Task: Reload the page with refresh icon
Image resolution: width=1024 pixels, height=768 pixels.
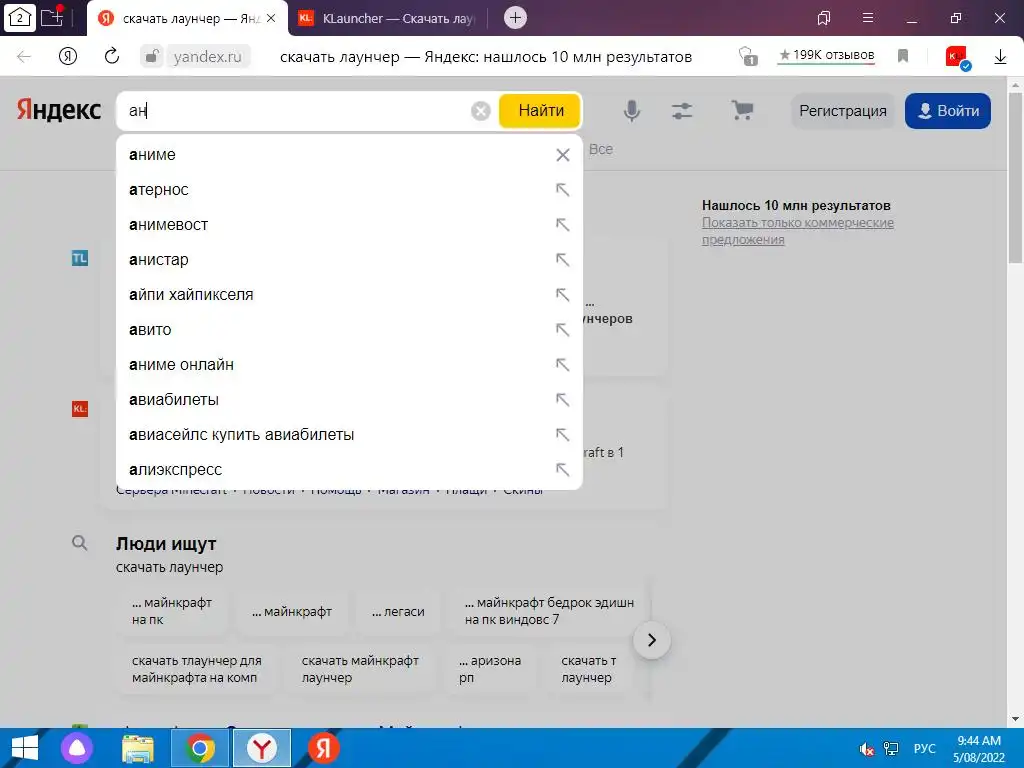Action: pos(112,57)
